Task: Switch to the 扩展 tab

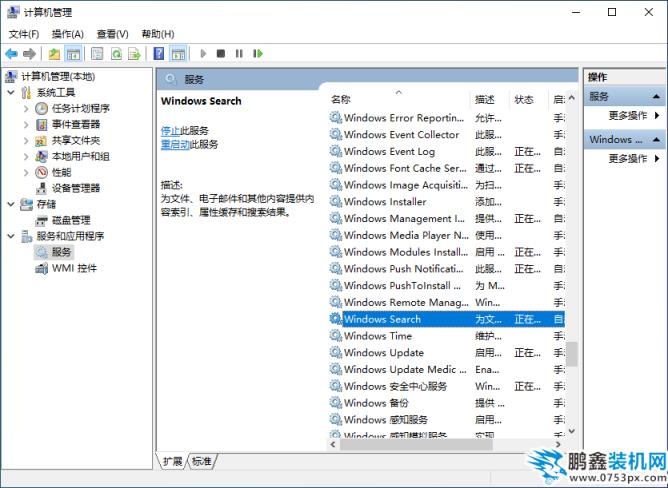Action: click(172, 461)
